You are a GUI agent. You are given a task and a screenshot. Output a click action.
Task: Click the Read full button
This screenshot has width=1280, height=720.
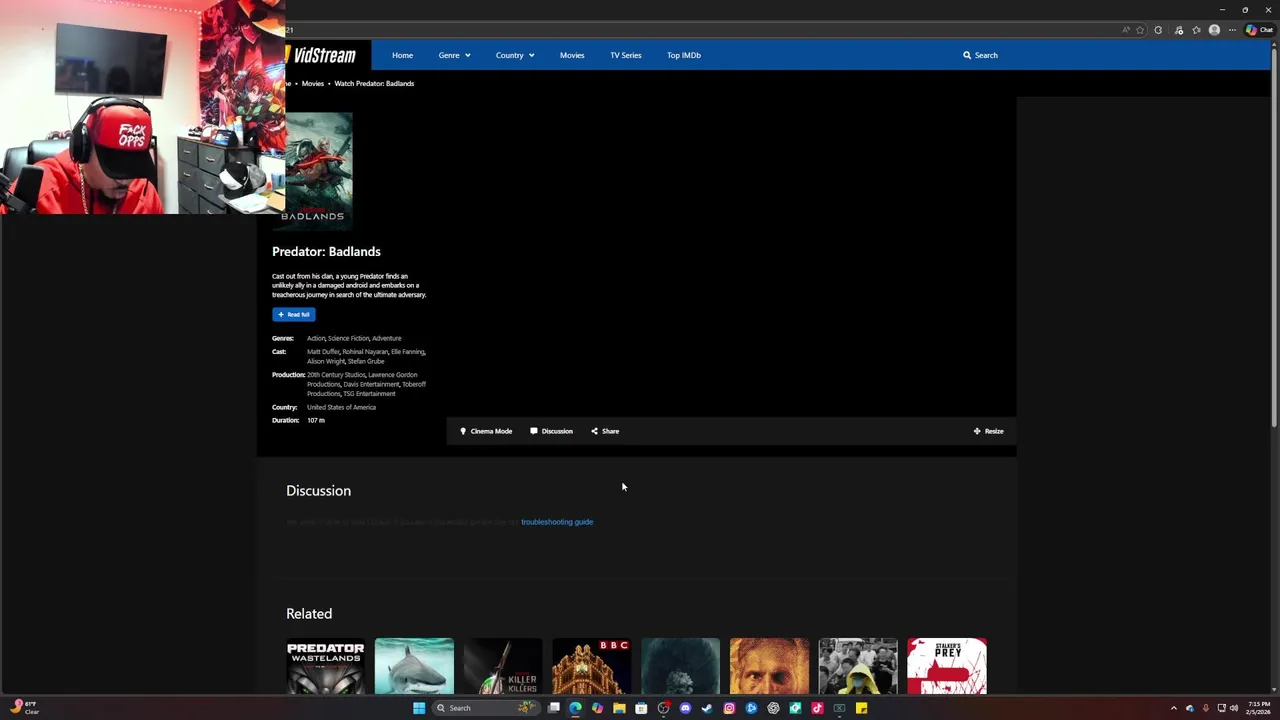coord(294,314)
